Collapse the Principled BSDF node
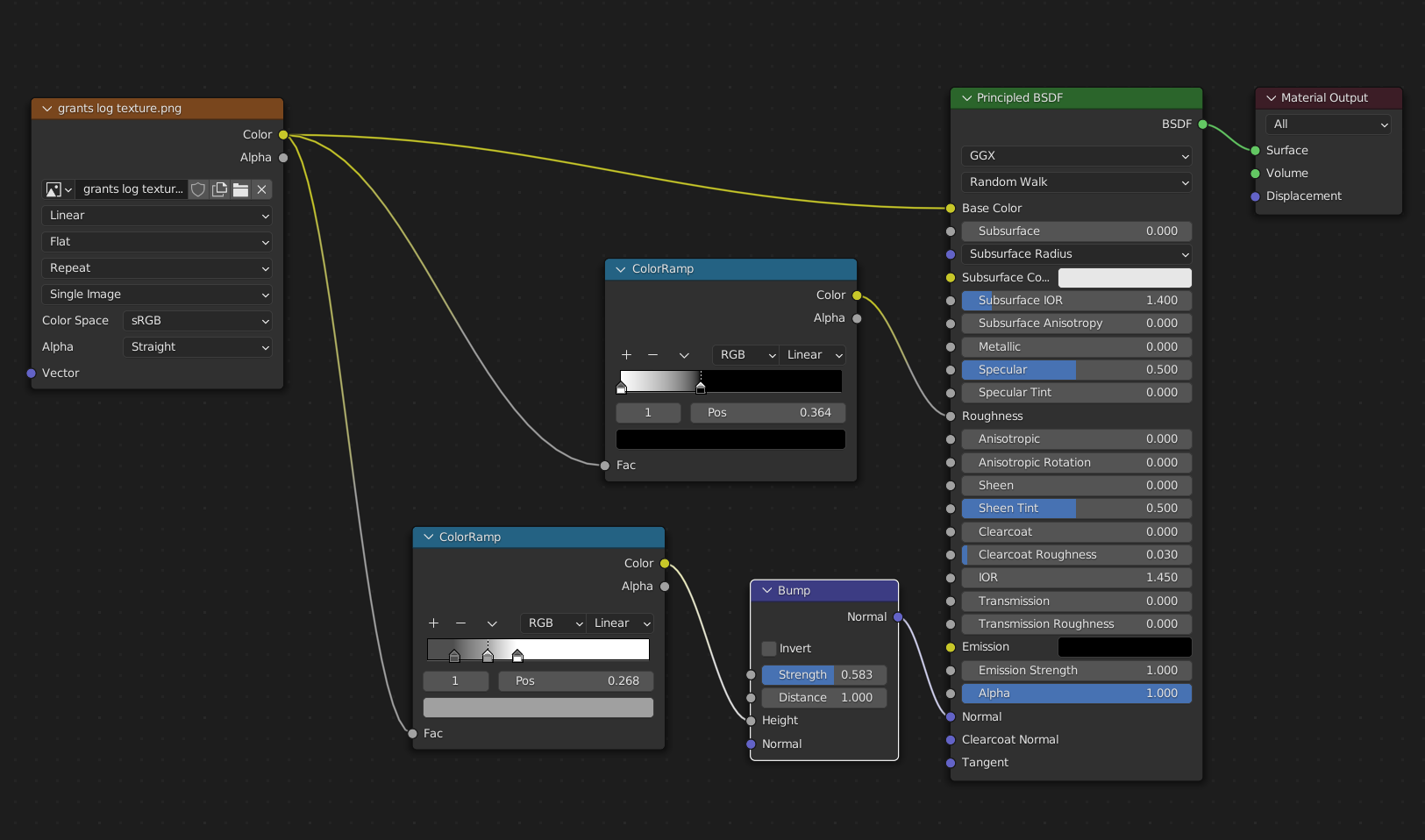Image resolution: width=1425 pixels, height=840 pixels. (x=967, y=98)
